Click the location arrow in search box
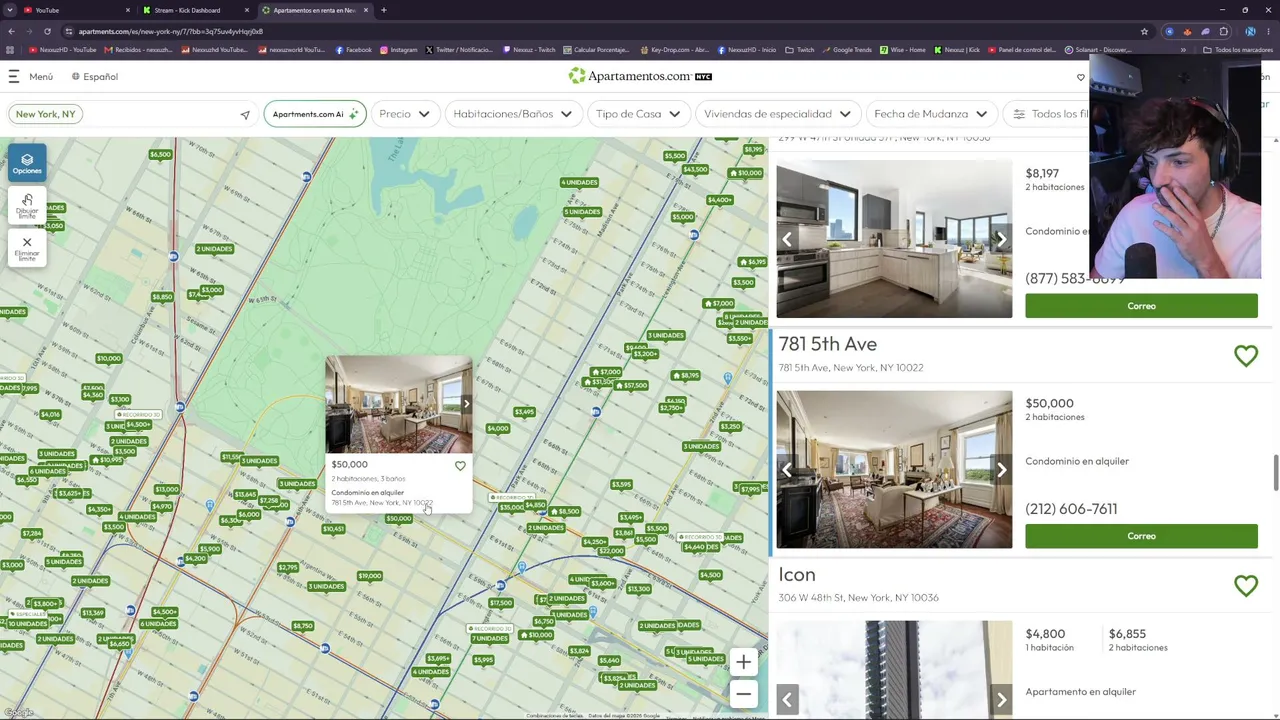1280x720 pixels. (x=245, y=115)
